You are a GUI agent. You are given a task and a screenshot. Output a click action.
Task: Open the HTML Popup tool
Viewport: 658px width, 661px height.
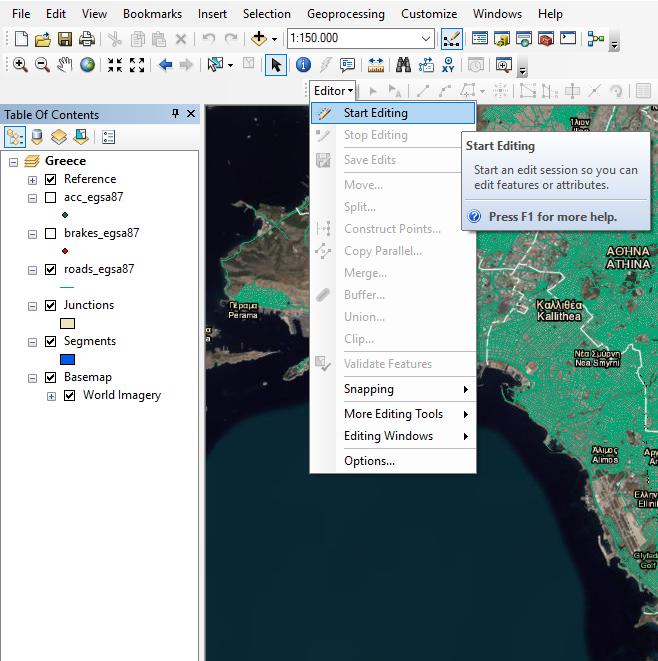coord(347,64)
